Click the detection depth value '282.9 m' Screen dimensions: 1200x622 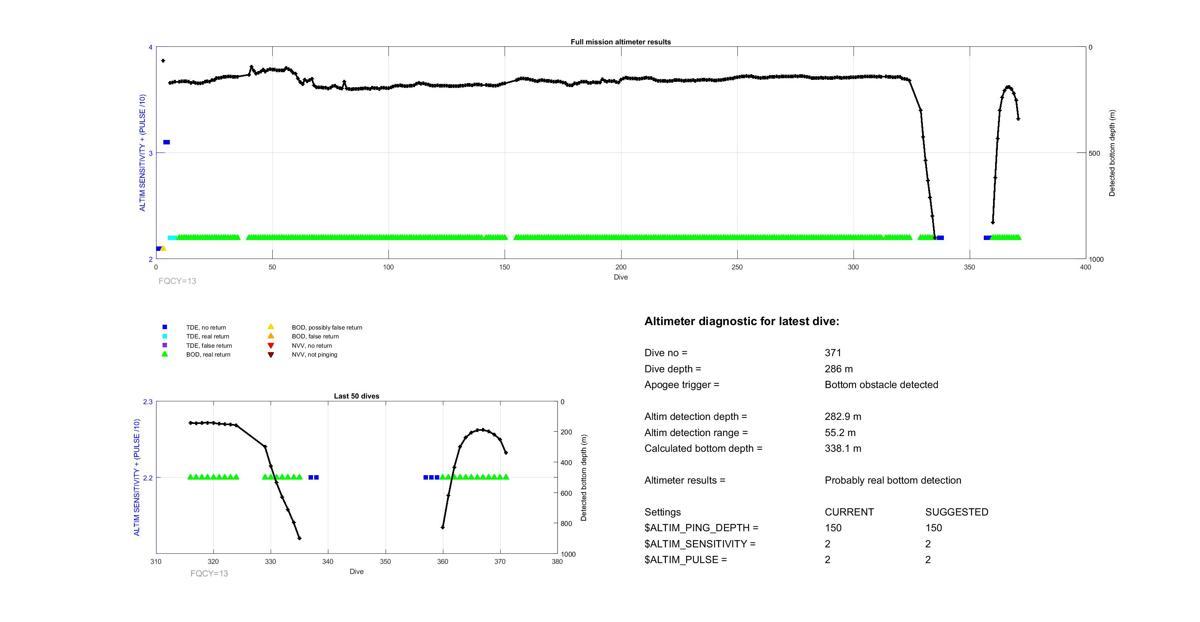(x=843, y=417)
